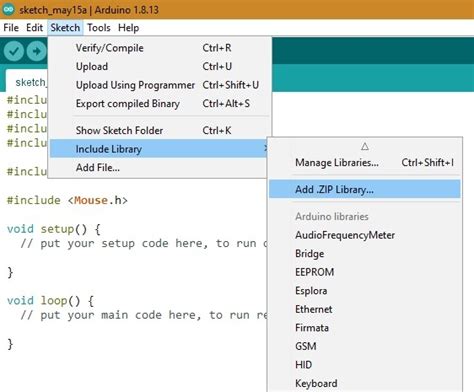Open the Help menu
This screenshot has width=474, height=392.
128,28
